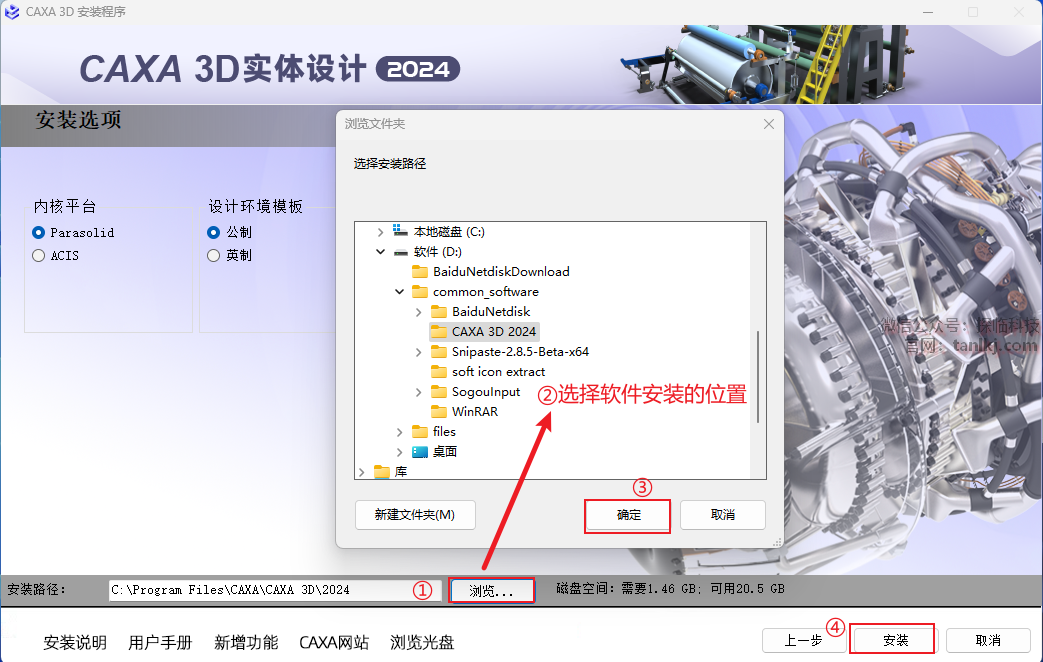Click the WinRAR folder icon

[439, 411]
